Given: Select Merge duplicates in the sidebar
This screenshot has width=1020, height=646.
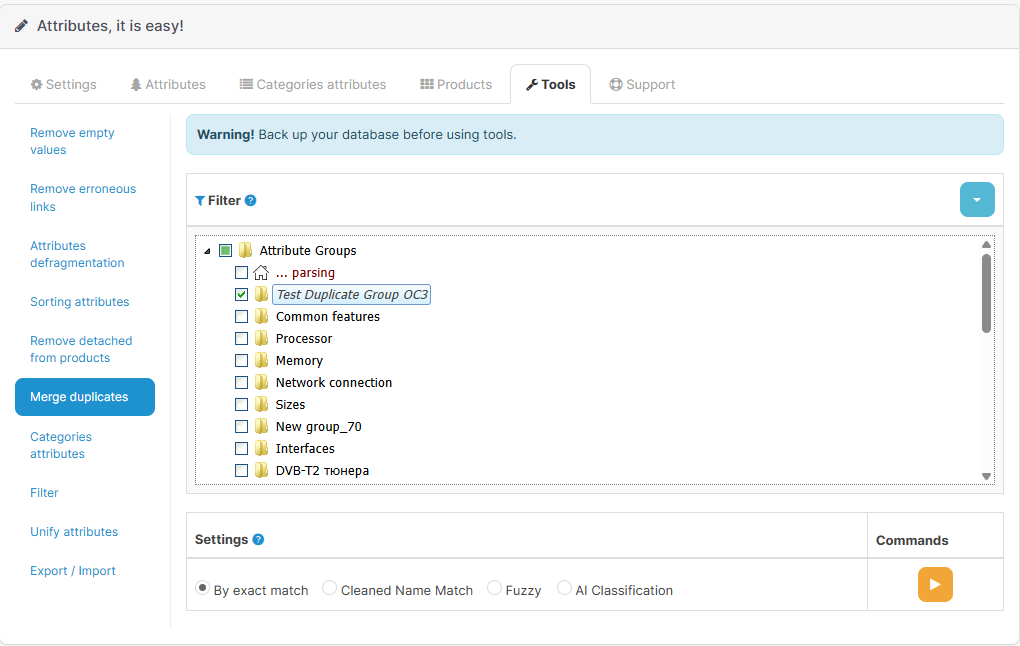Looking at the screenshot, I should (85, 396).
